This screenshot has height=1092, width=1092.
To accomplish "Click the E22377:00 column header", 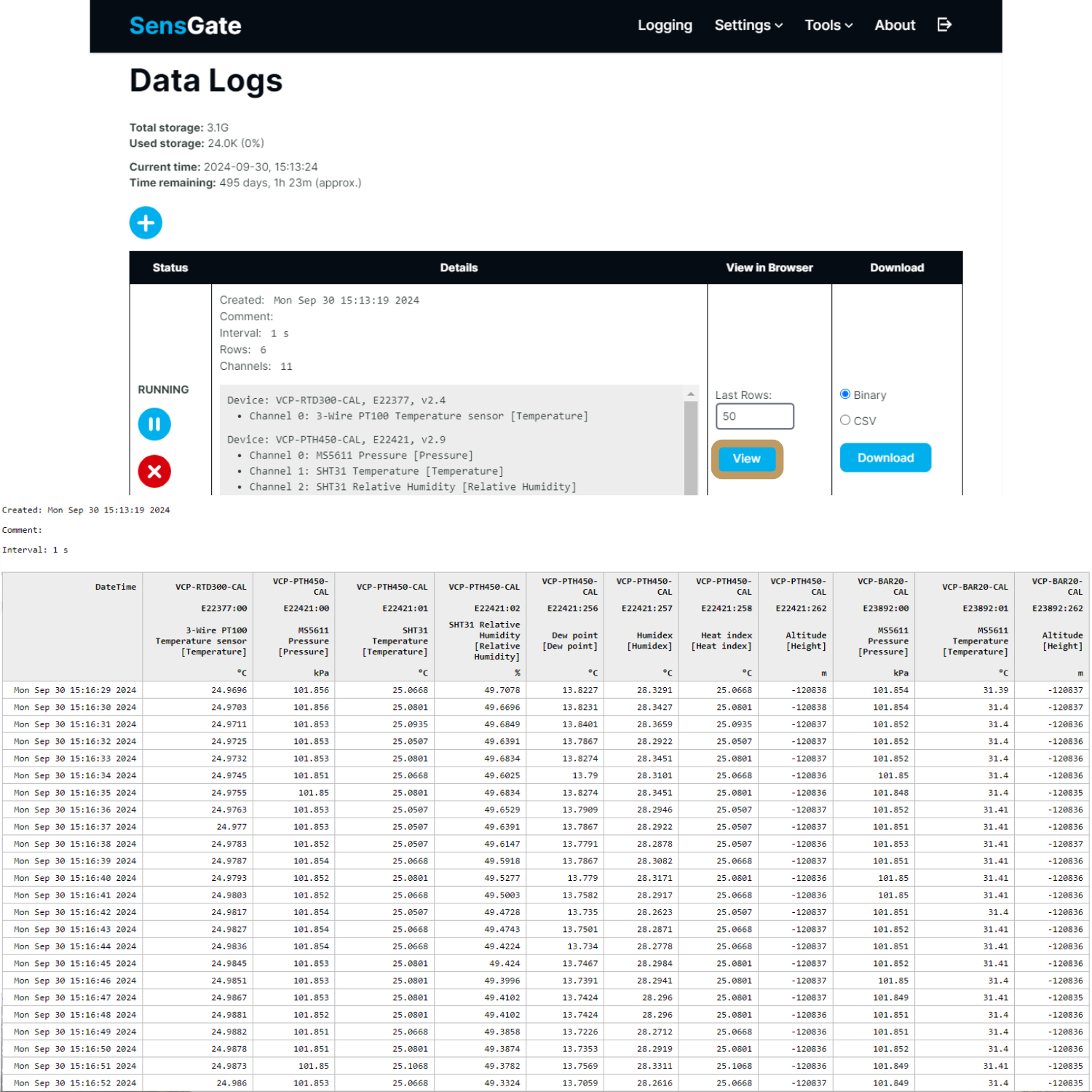I will 224,608.
